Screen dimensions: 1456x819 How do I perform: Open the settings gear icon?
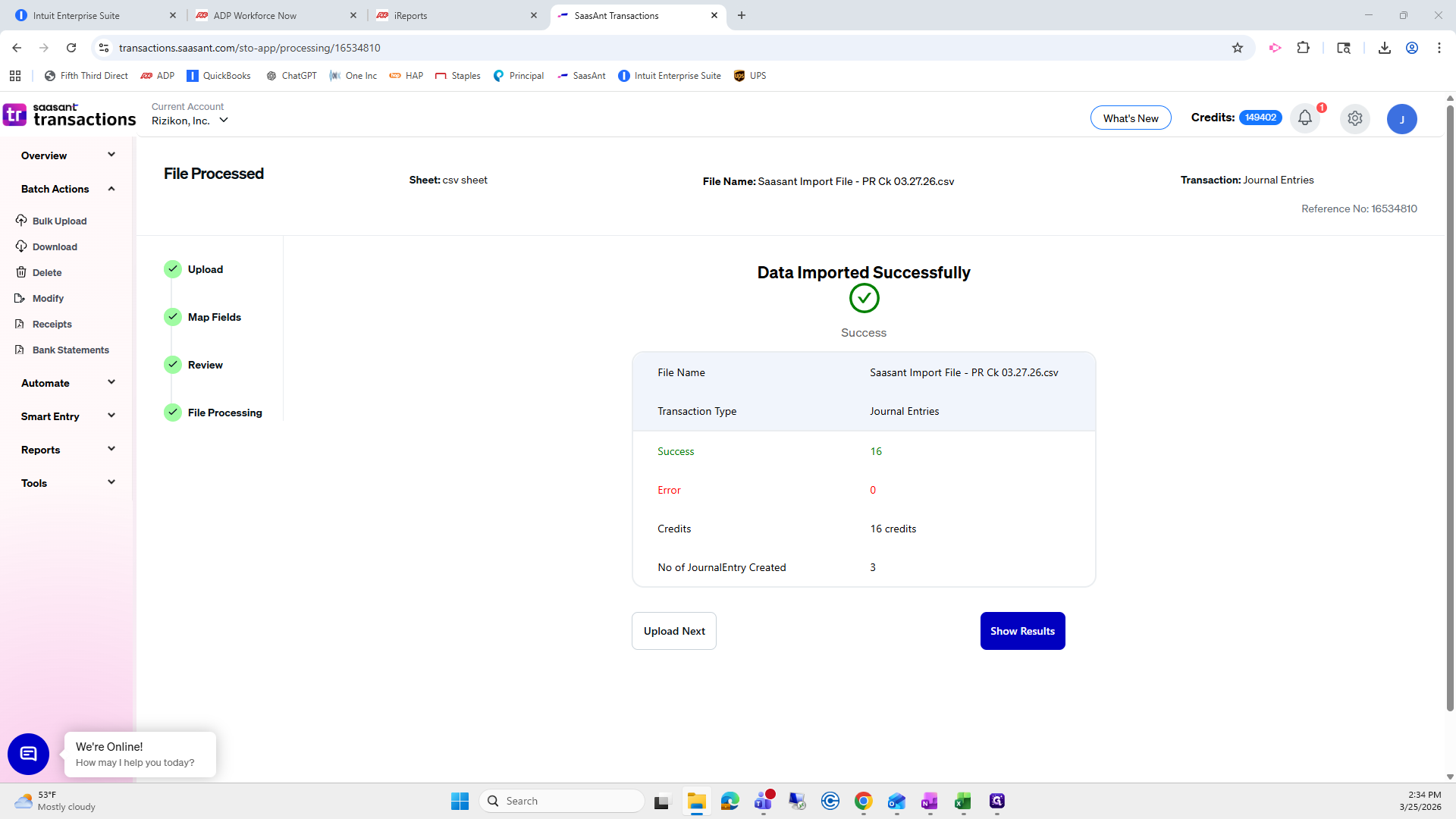[1354, 118]
